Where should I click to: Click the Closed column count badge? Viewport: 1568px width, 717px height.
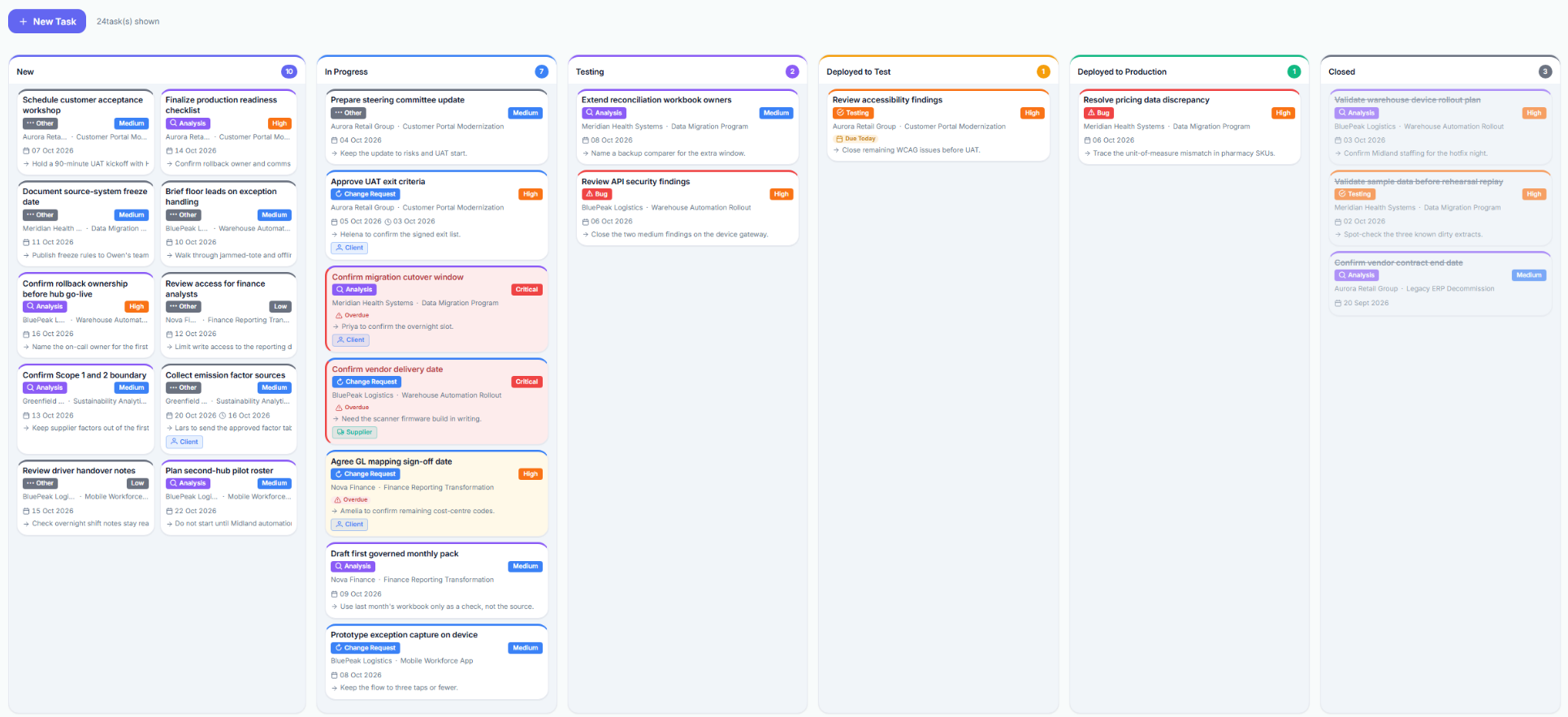[1545, 71]
